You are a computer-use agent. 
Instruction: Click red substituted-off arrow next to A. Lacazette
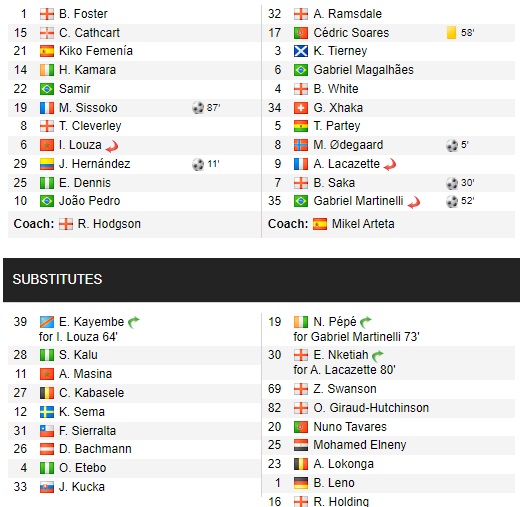390,164
